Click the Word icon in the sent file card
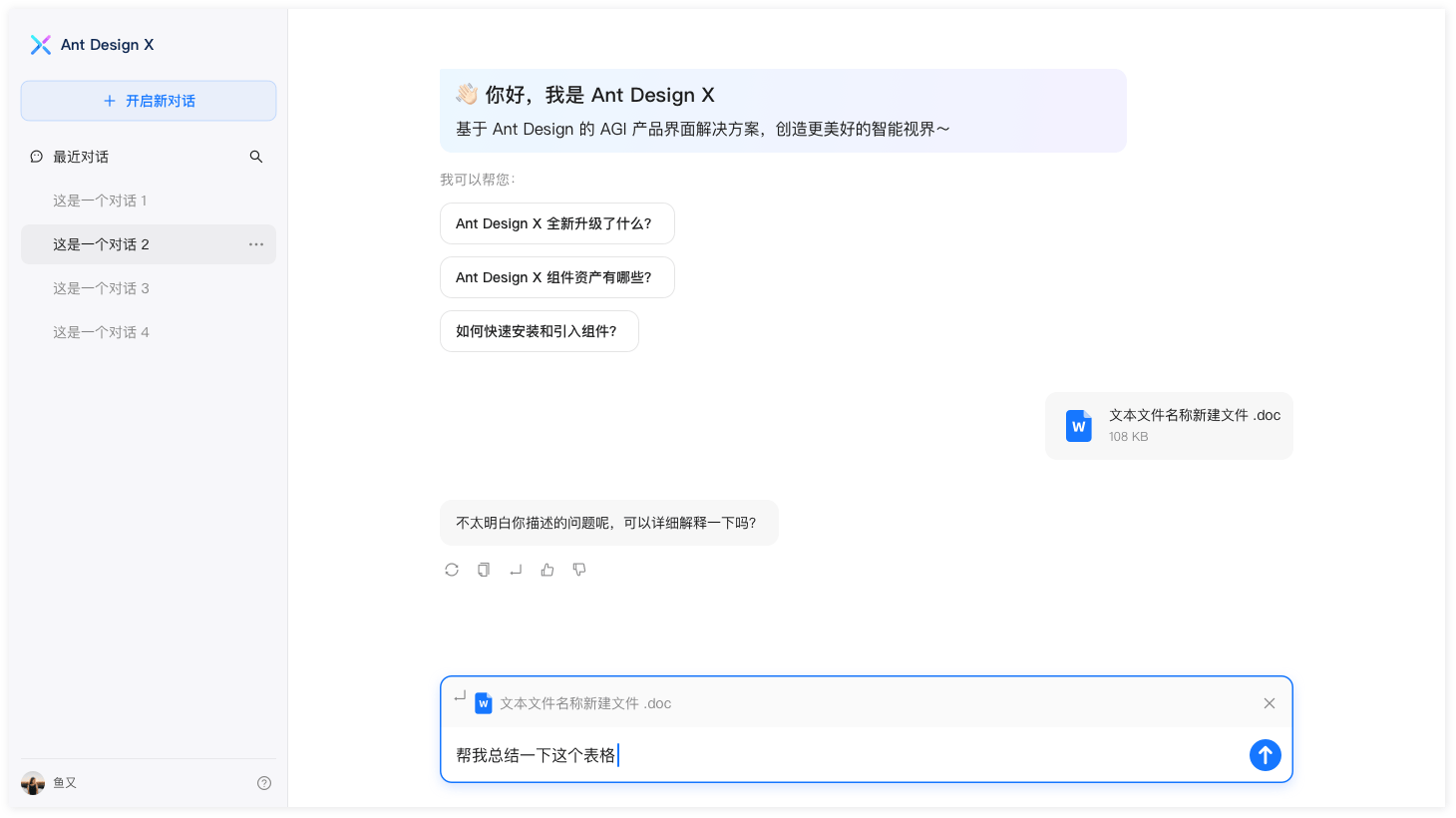Image resolution: width=1456 pixels, height=818 pixels. 1079,426
